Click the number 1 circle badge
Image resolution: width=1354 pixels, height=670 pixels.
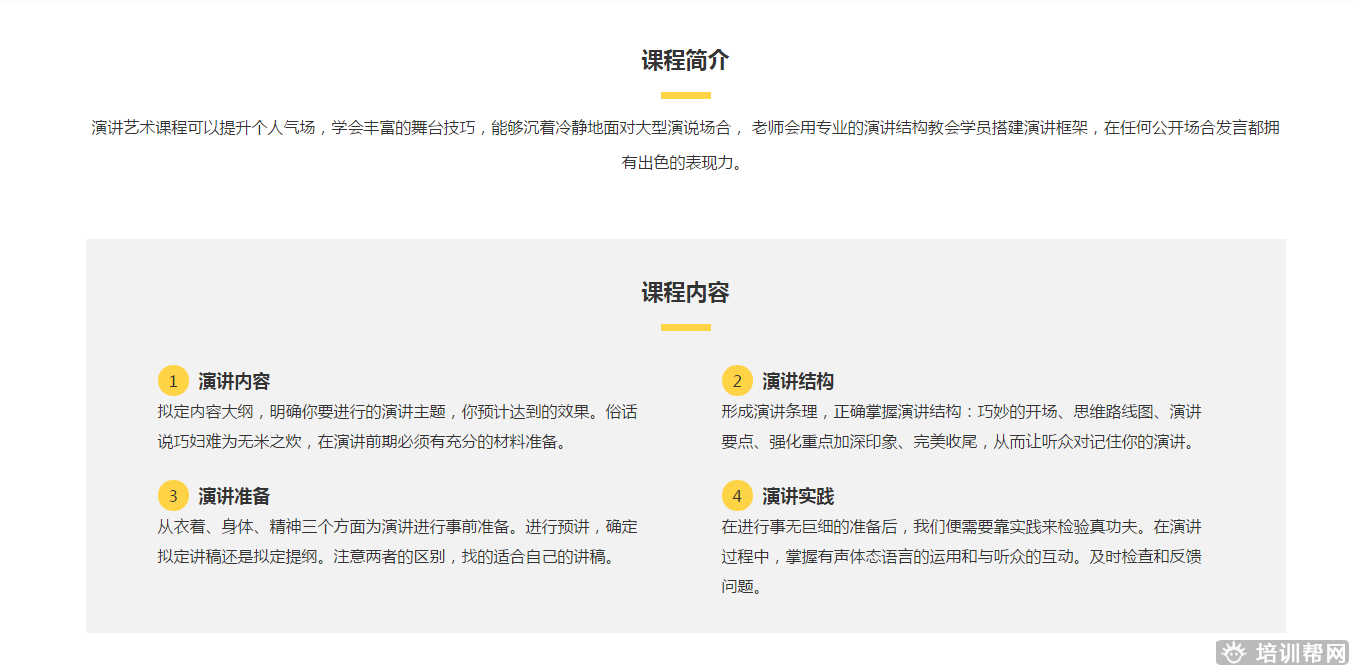click(173, 381)
